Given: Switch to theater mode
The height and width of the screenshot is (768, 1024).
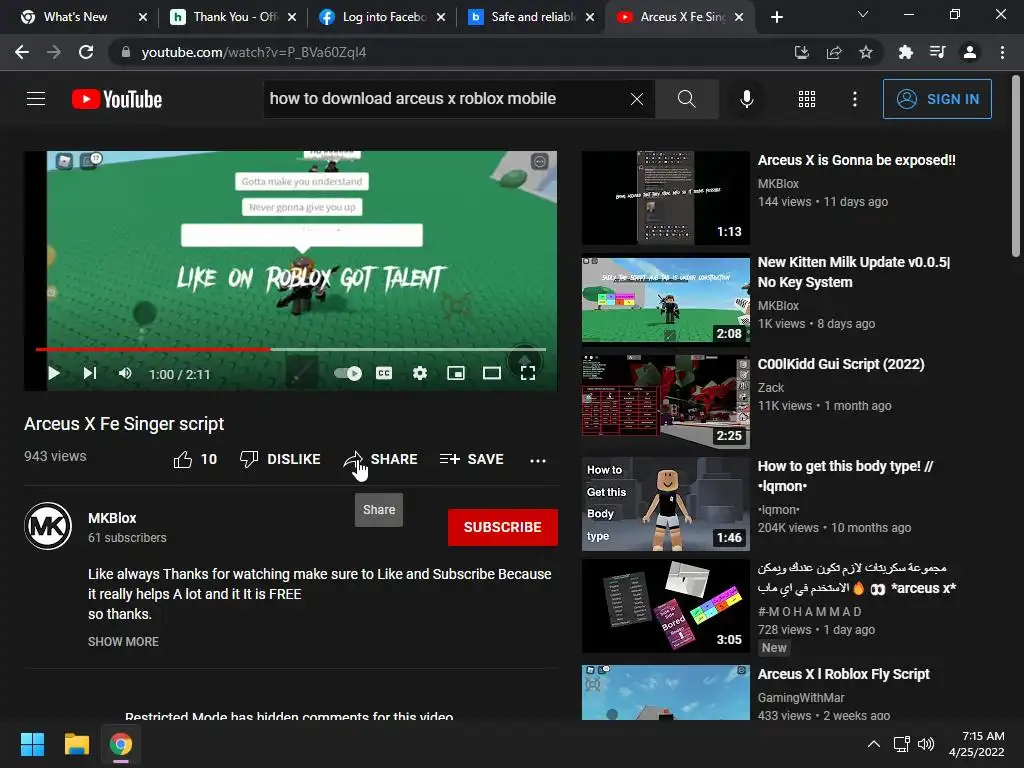Looking at the screenshot, I should (492, 373).
